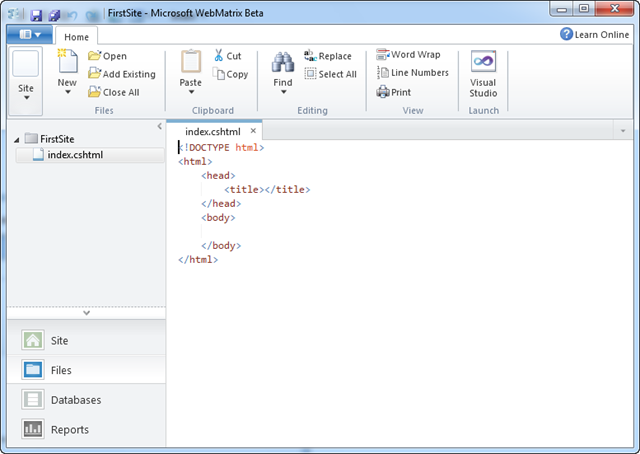Viewport: 640px width, 454px height.
Task: Click the Print printer icon
Action: pyautogui.click(x=382, y=92)
